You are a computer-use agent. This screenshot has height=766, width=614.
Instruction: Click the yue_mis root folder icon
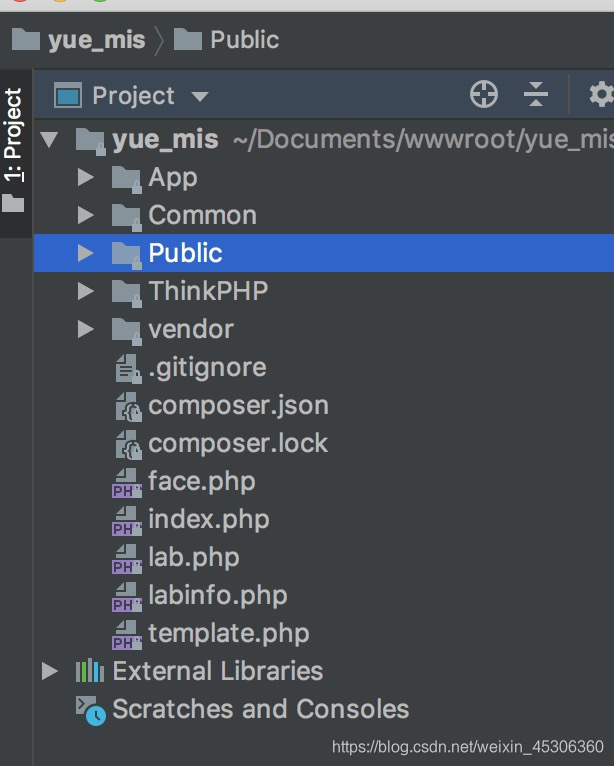[x=91, y=141]
